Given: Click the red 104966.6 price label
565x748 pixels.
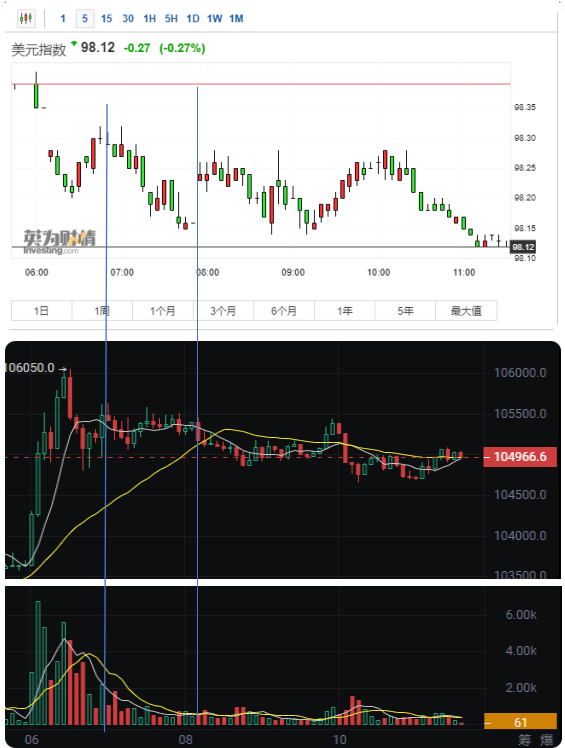Looking at the screenshot, I should tap(520, 457).
